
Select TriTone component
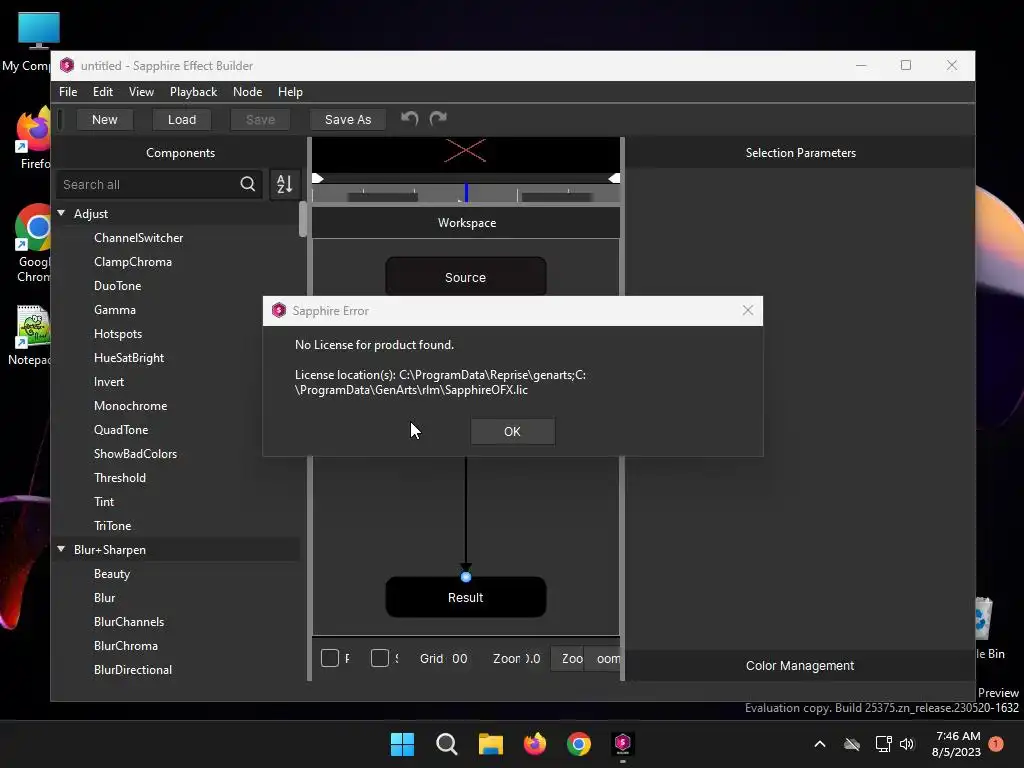coord(112,526)
